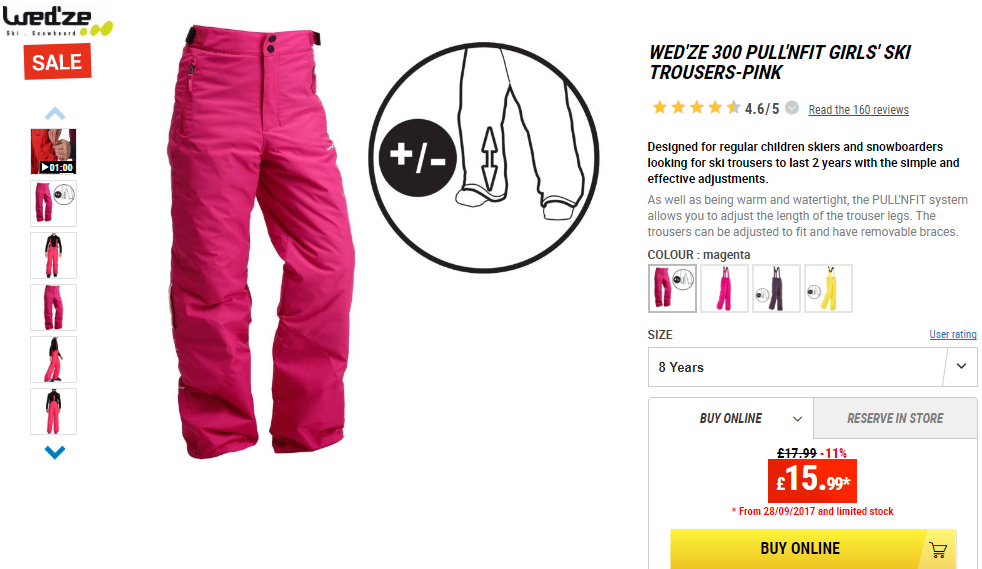Choose the dark purple trousers colour option
The width and height of the screenshot is (982, 569).
pos(776,289)
